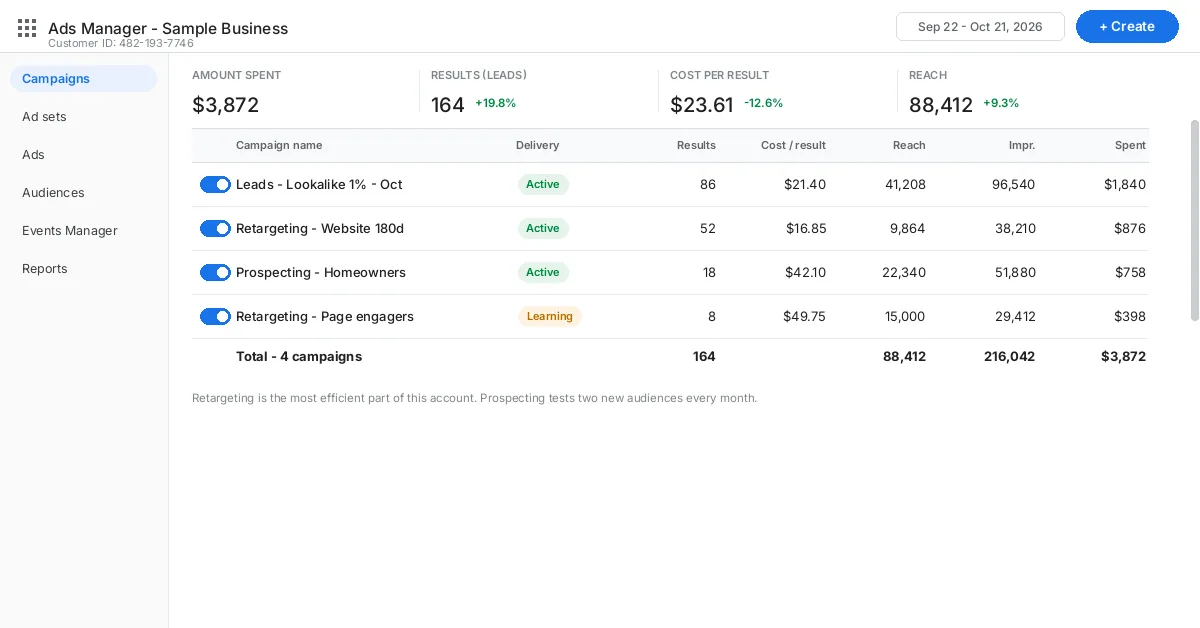Open campaign Prospecting - Homeowners
1200x628 pixels.
tap(321, 273)
